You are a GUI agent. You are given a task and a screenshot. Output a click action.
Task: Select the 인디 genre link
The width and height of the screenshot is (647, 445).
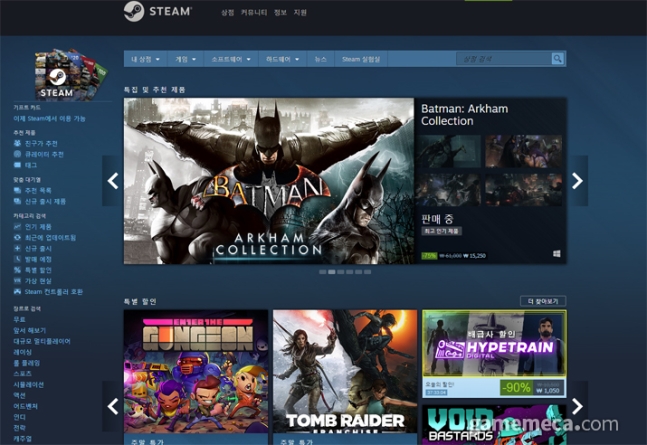coord(19,417)
